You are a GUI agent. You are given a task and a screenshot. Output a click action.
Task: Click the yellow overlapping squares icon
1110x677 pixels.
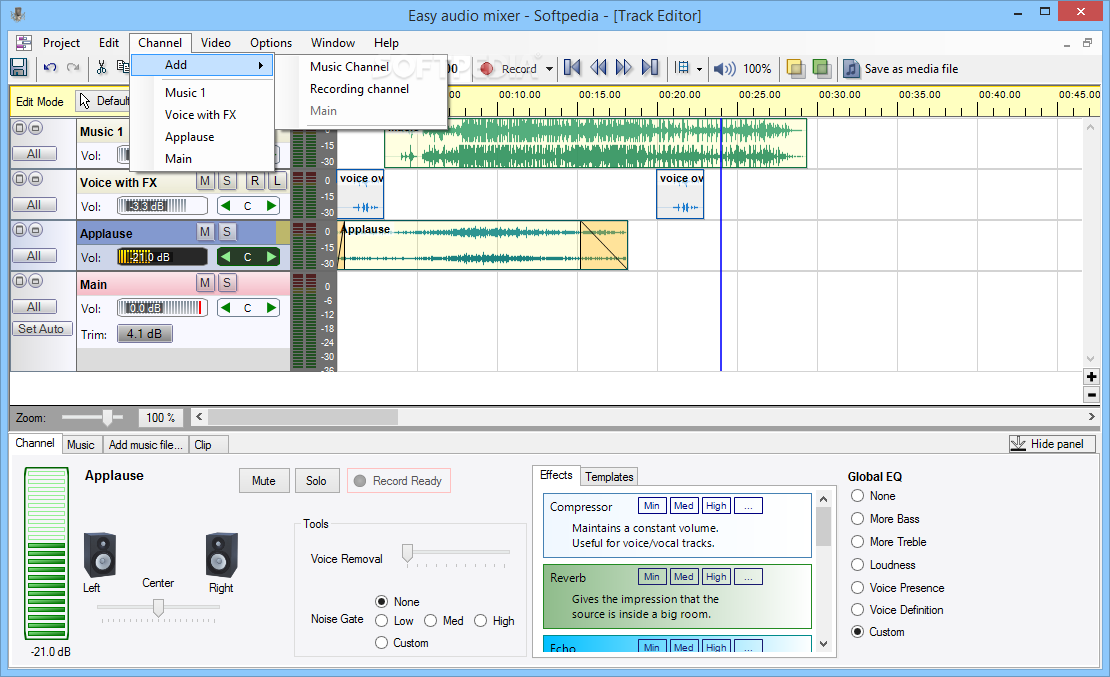[796, 69]
